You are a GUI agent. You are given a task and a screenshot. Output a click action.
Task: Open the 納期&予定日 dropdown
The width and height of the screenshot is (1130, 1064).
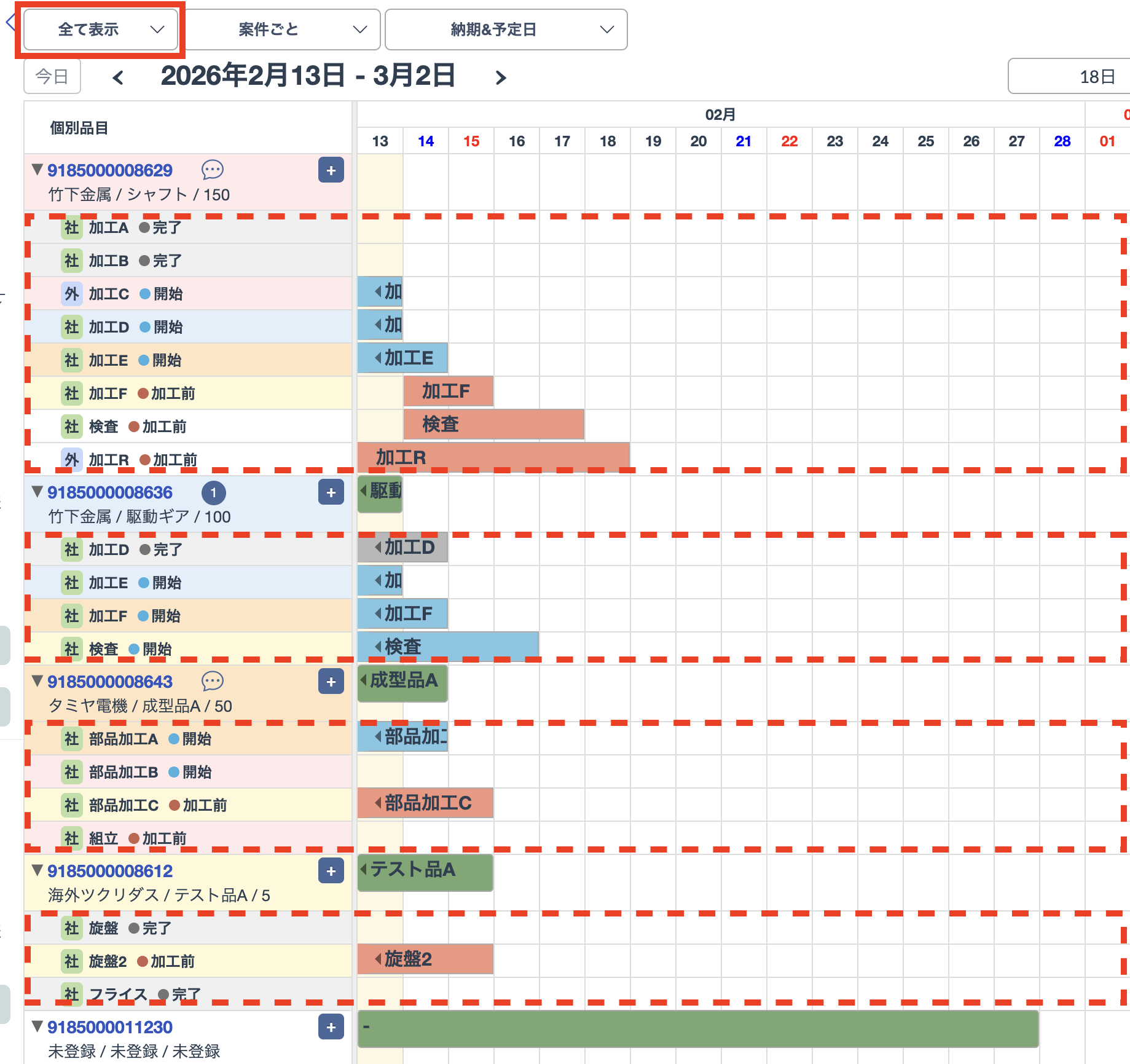[x=506, y=30]
